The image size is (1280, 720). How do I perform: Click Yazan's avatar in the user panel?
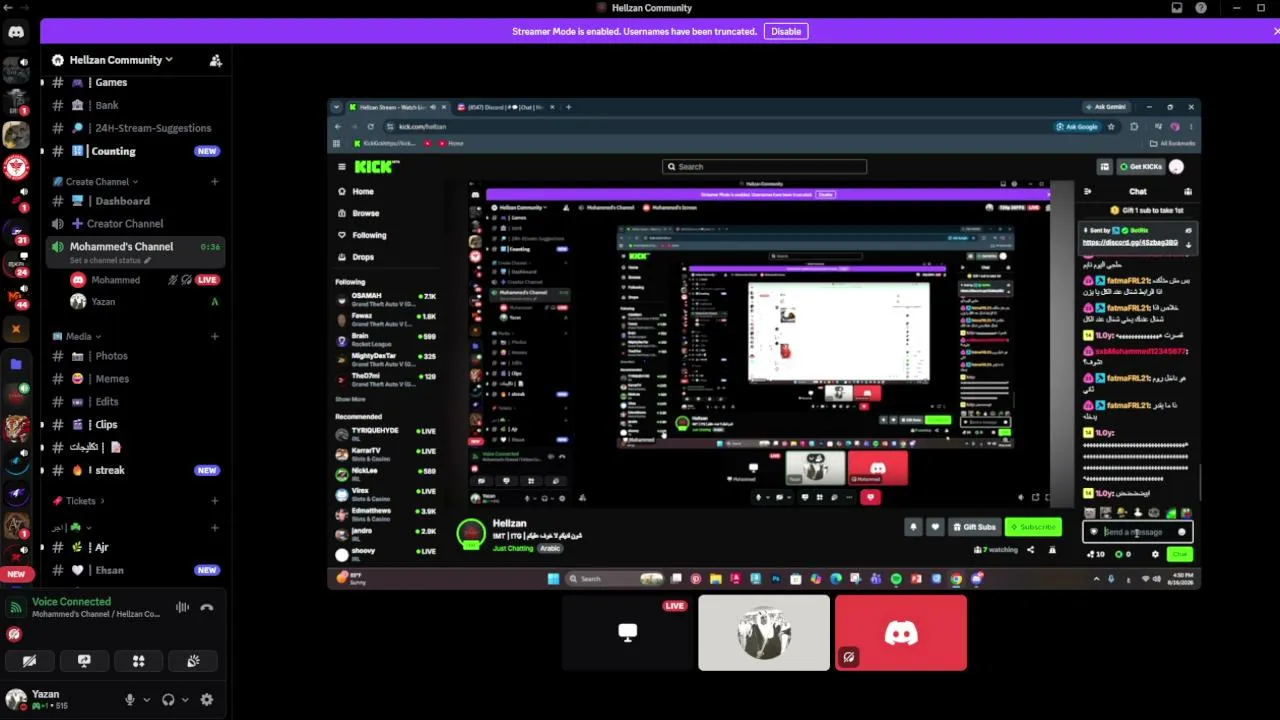(x=16, y=699)
